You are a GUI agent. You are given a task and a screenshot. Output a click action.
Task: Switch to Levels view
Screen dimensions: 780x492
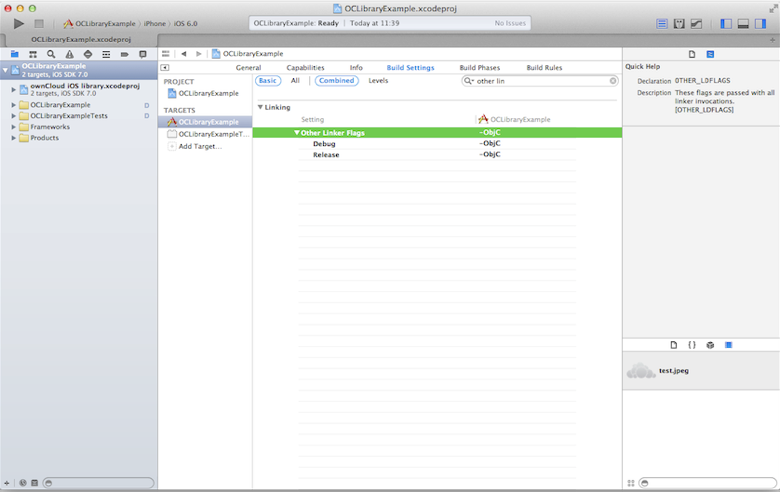[378, 81]
